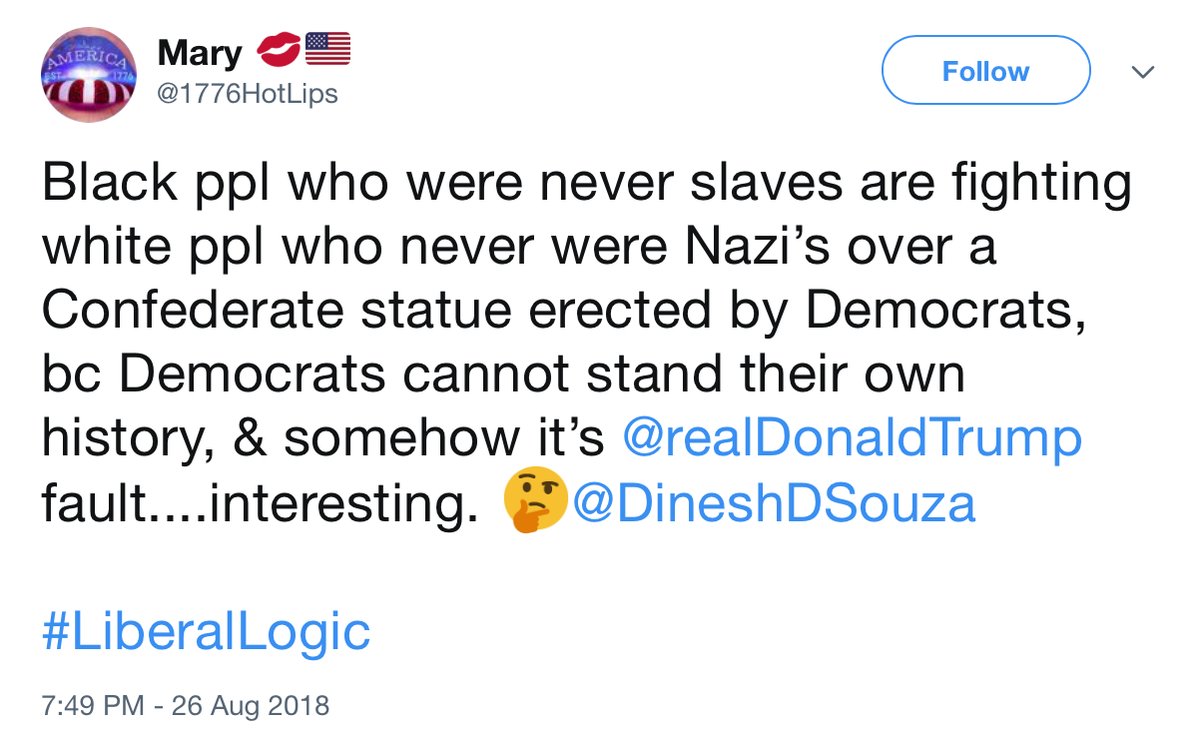Click the @1776HotLips handle
1200x745 pixels.
tap(248, 94)
